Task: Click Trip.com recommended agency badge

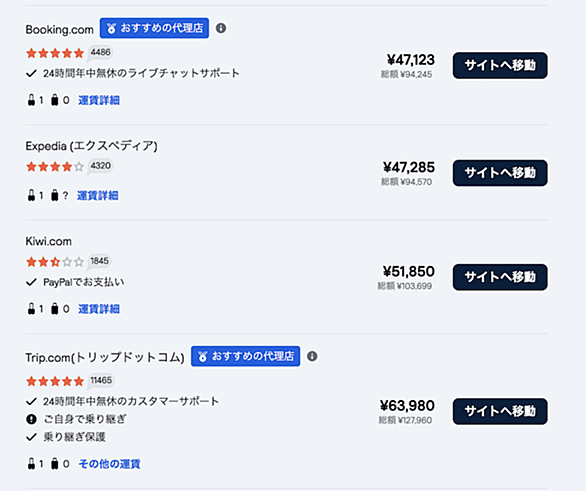Action: (x=246, y=356)
